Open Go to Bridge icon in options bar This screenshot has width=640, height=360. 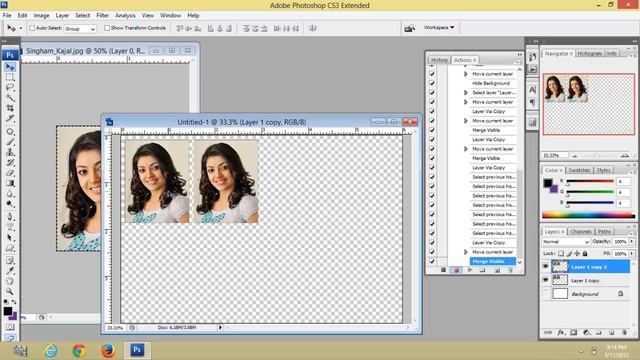(409, 28)
